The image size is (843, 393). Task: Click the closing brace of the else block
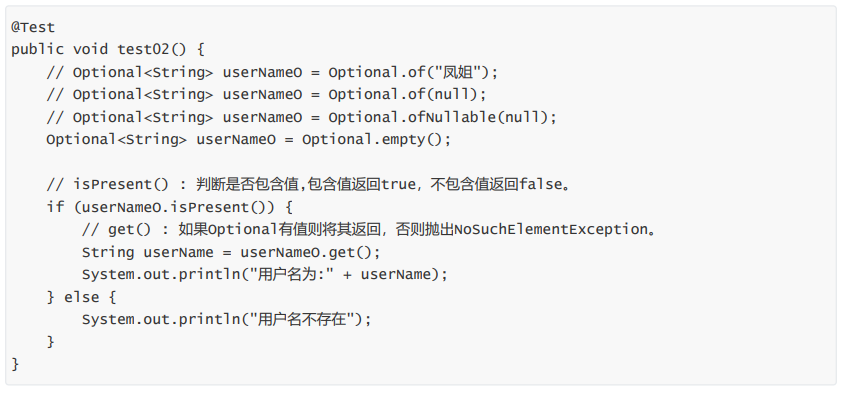coord(51,342)
